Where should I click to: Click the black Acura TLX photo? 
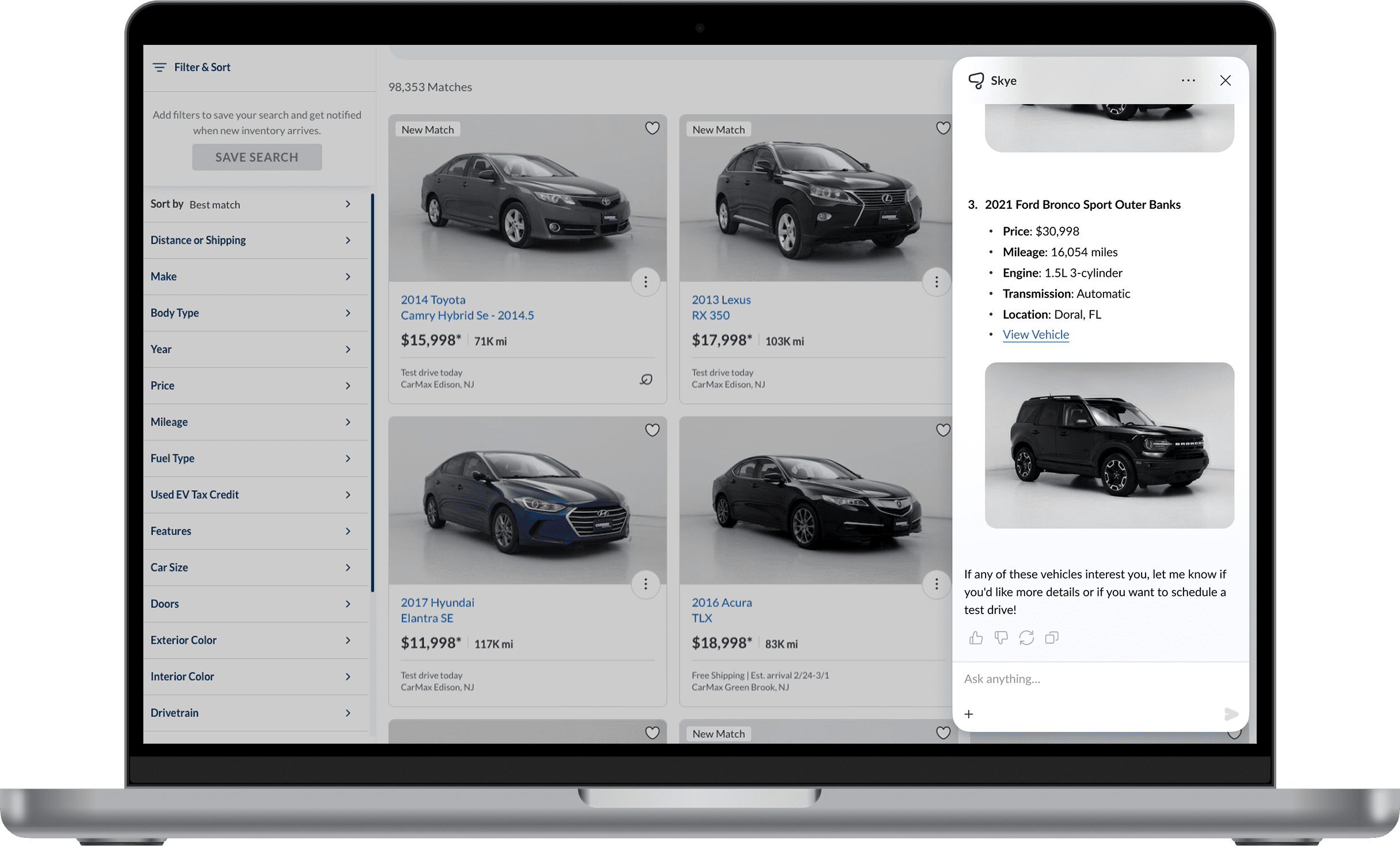816,501
